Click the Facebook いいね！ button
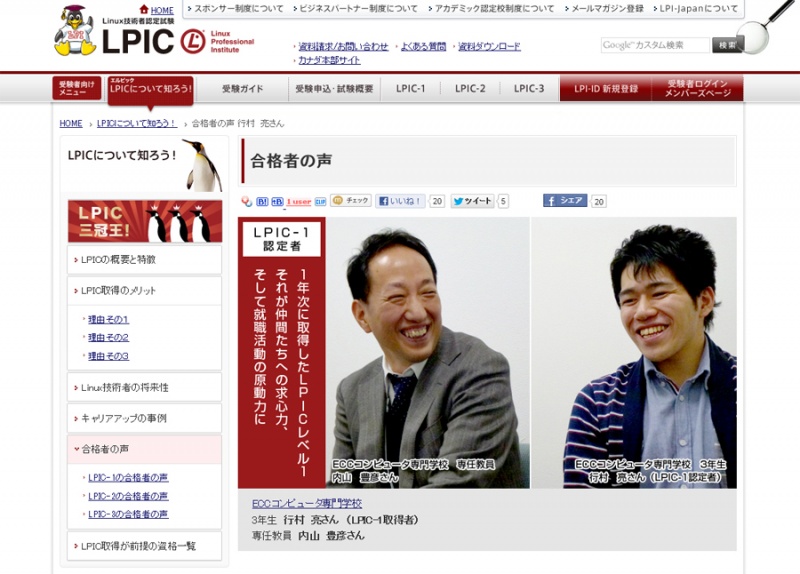 pyautogui.click(x=400, y=201)
